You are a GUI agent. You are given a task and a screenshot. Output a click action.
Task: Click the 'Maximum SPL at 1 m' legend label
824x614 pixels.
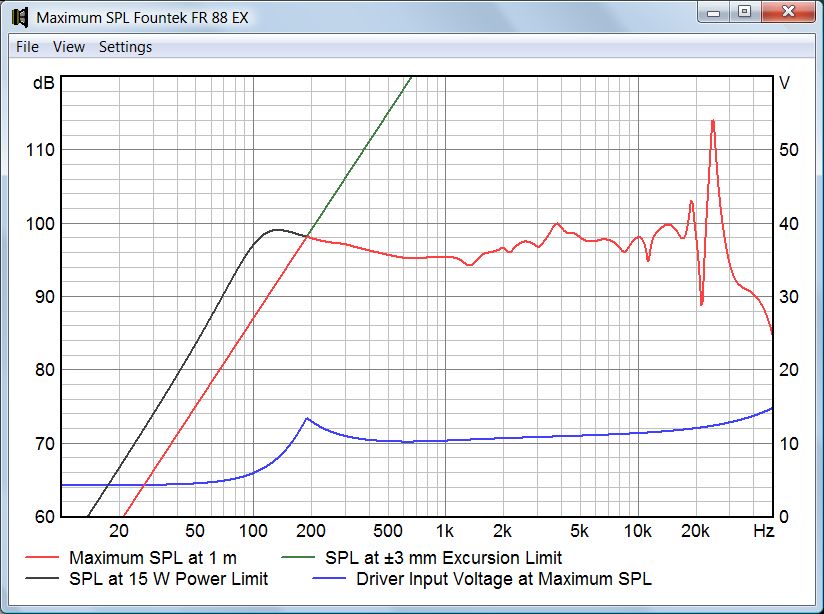tap(153, 557)
